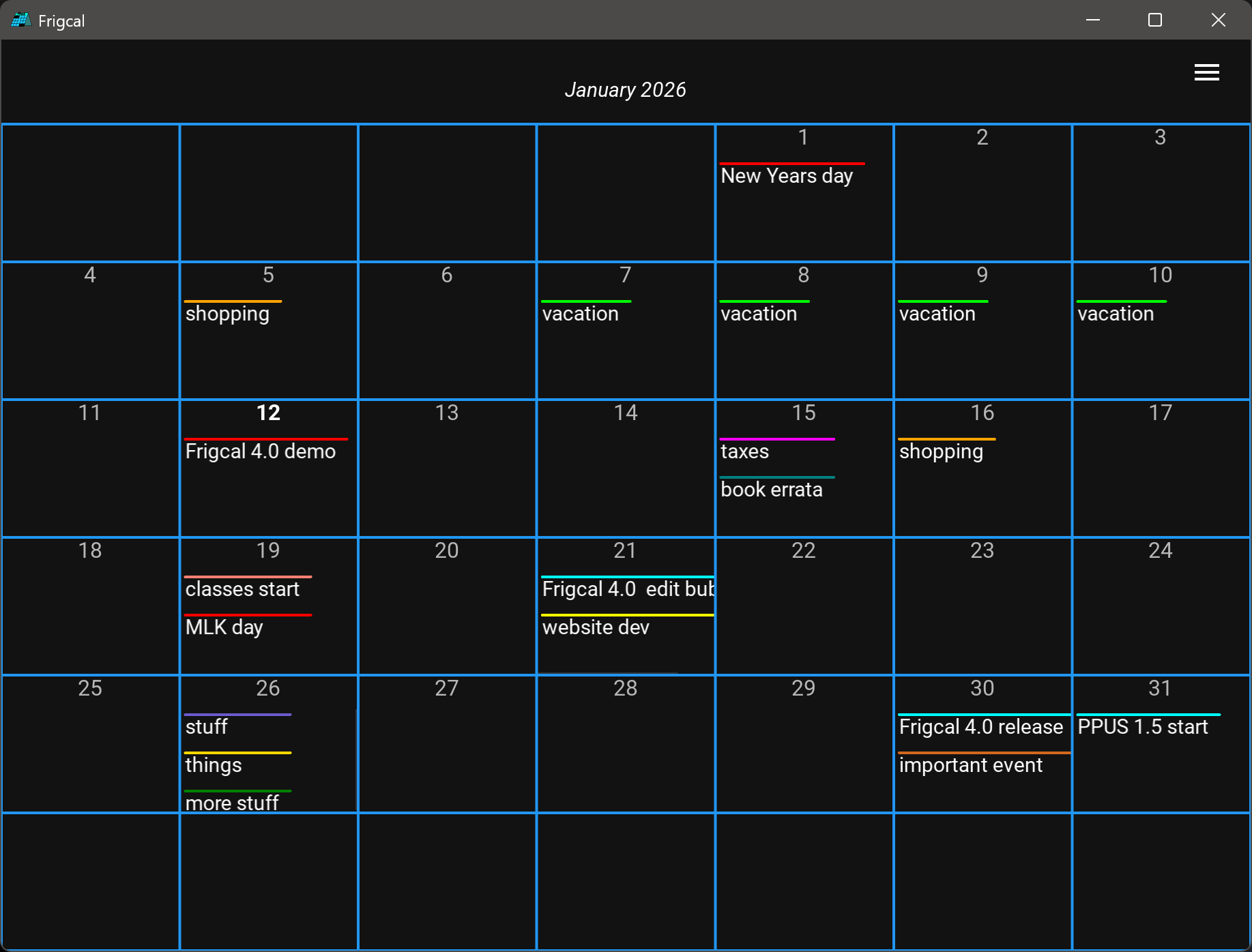Open the Frigcal 4.0 demo event
This screenshot has width=1252, height=952.
tap(260, 451)
